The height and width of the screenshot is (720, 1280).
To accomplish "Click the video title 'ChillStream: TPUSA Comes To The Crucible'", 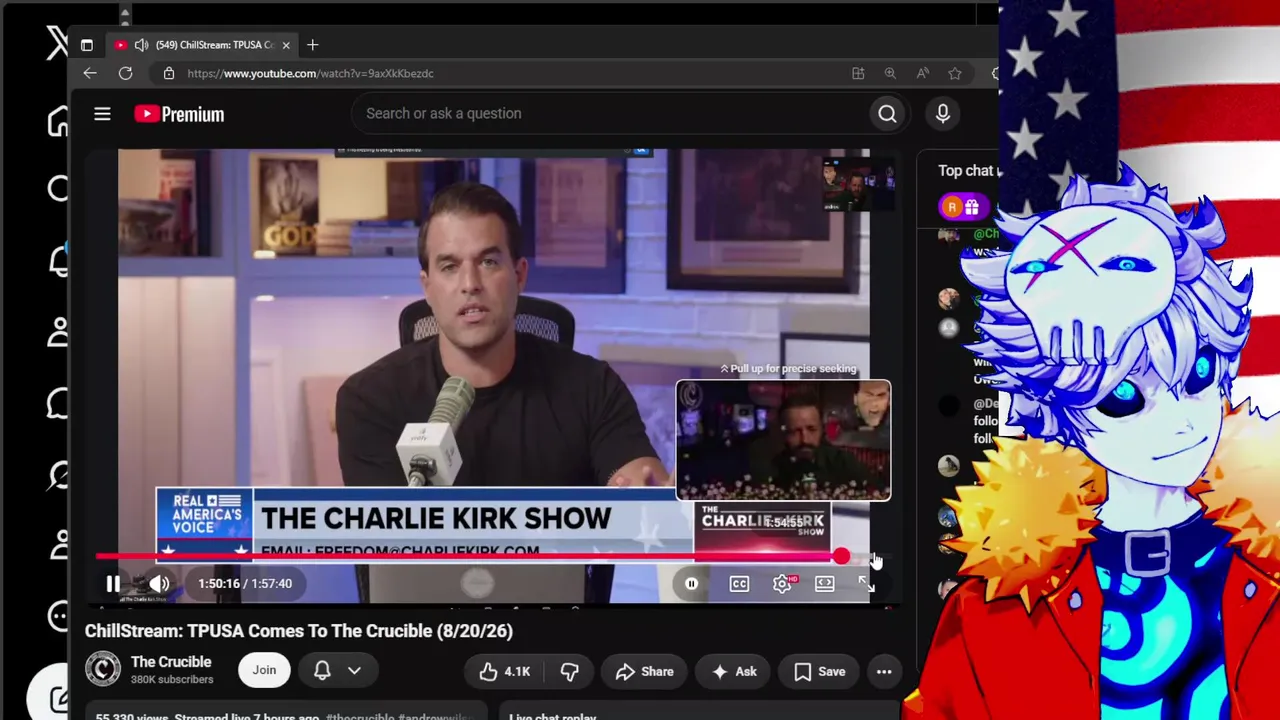I will coord(298,631).
